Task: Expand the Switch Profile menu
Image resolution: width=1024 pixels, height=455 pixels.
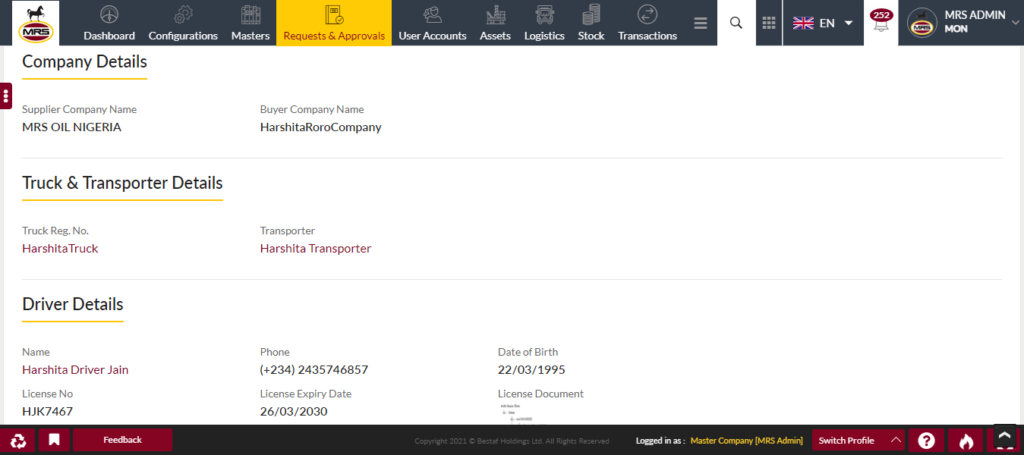Action: pos(858,441)
